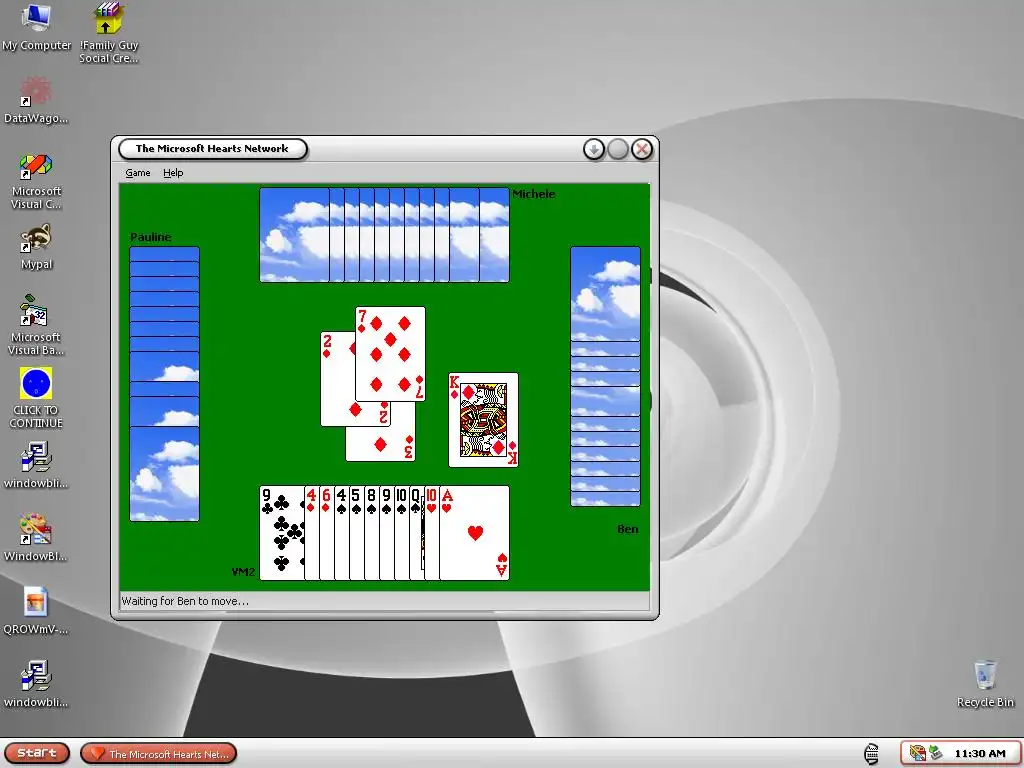Select windowbli... icon below QROWmV-...

tap(36, 684)
